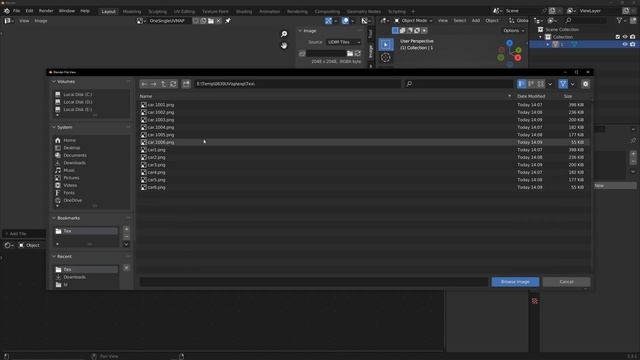Screen dimensions: 640x360
Task: Open the Render menu in Blender
Action: click(46, 11)
